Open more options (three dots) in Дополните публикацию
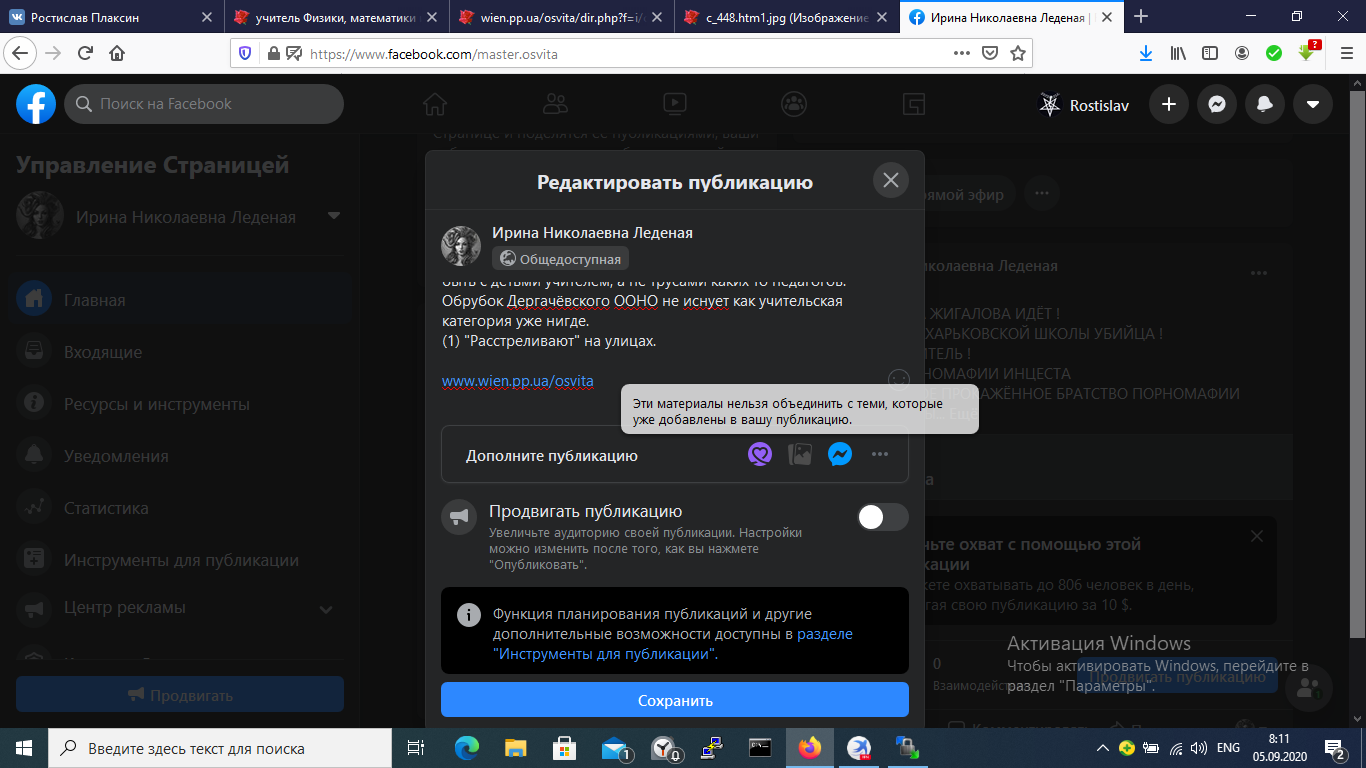 880,455
